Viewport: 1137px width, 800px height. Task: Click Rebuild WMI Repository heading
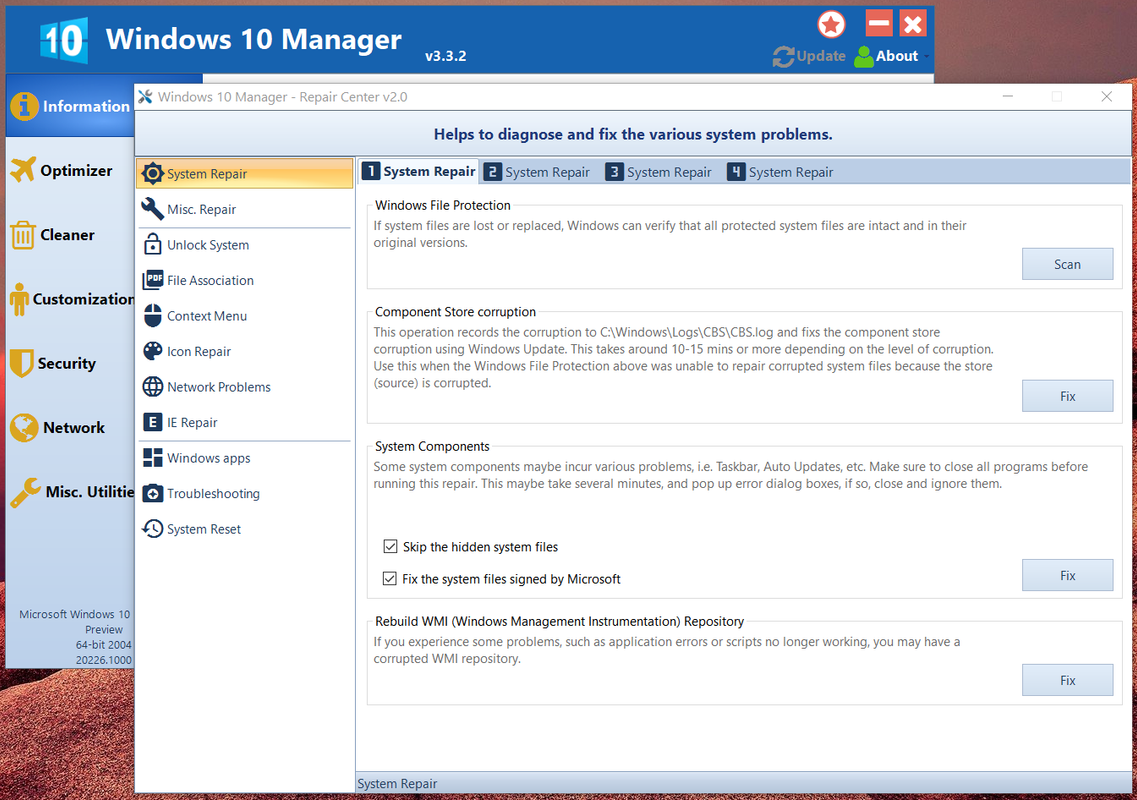(559, 621)
